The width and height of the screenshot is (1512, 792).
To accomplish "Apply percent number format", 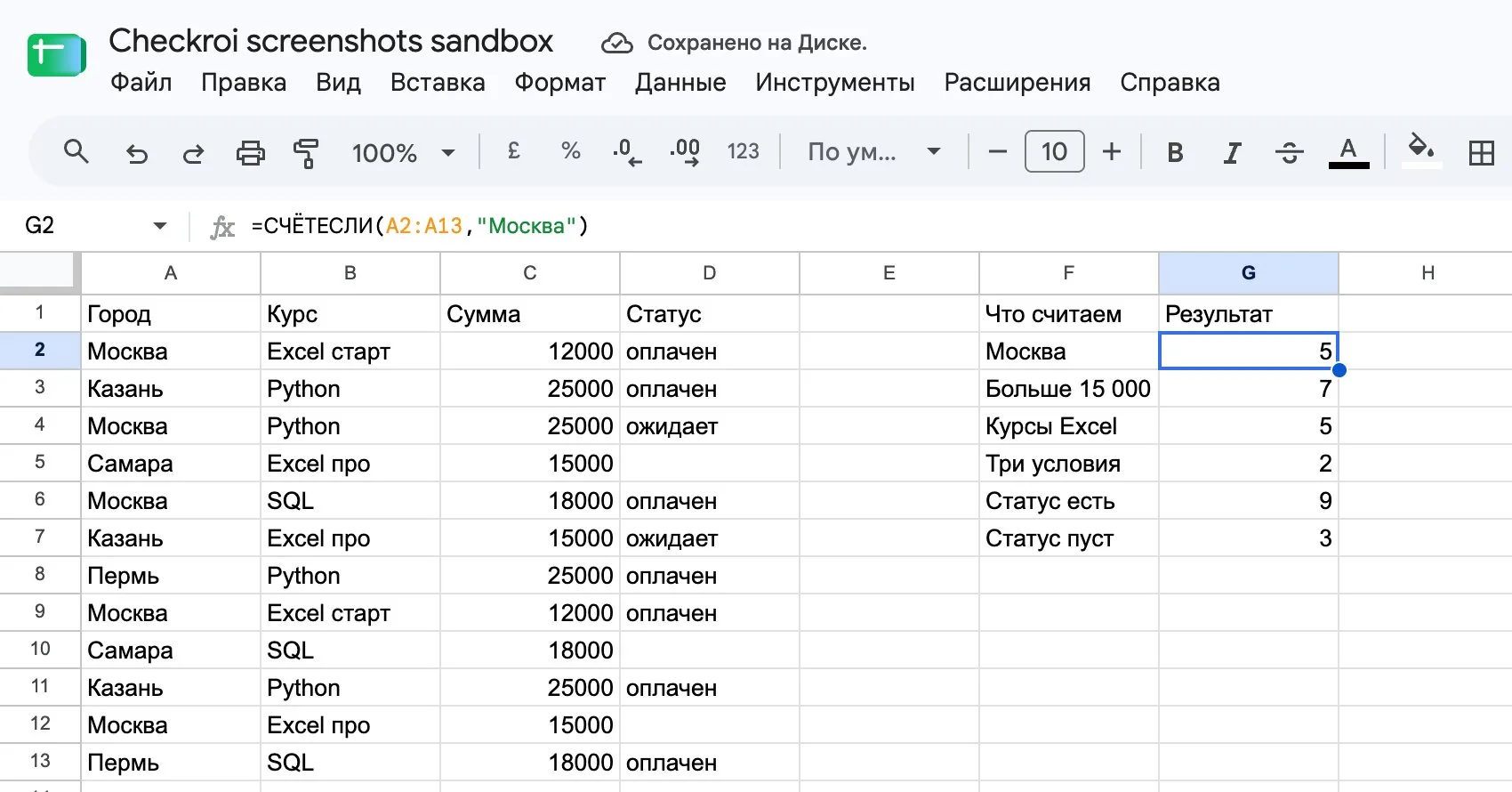I will pyautogui.click(x=571, y=151).
